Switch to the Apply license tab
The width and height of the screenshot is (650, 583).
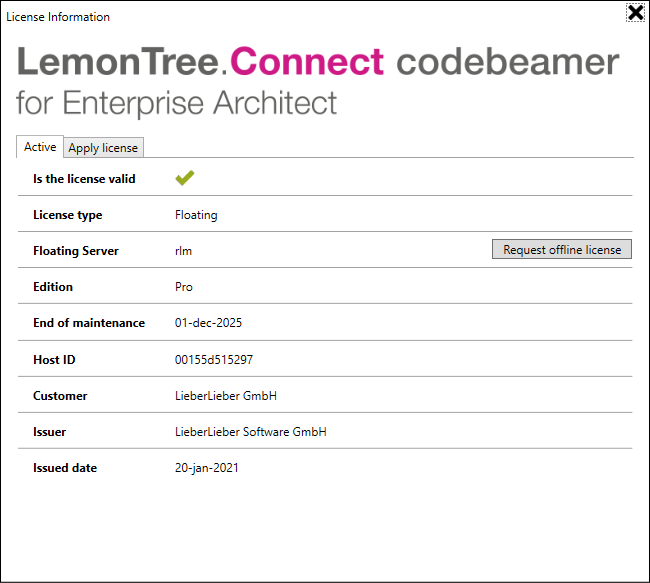coord(103,148)
